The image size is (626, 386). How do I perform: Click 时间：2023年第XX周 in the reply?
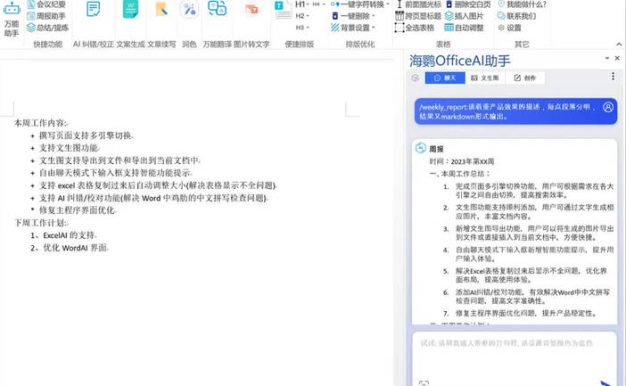(462, 161)
